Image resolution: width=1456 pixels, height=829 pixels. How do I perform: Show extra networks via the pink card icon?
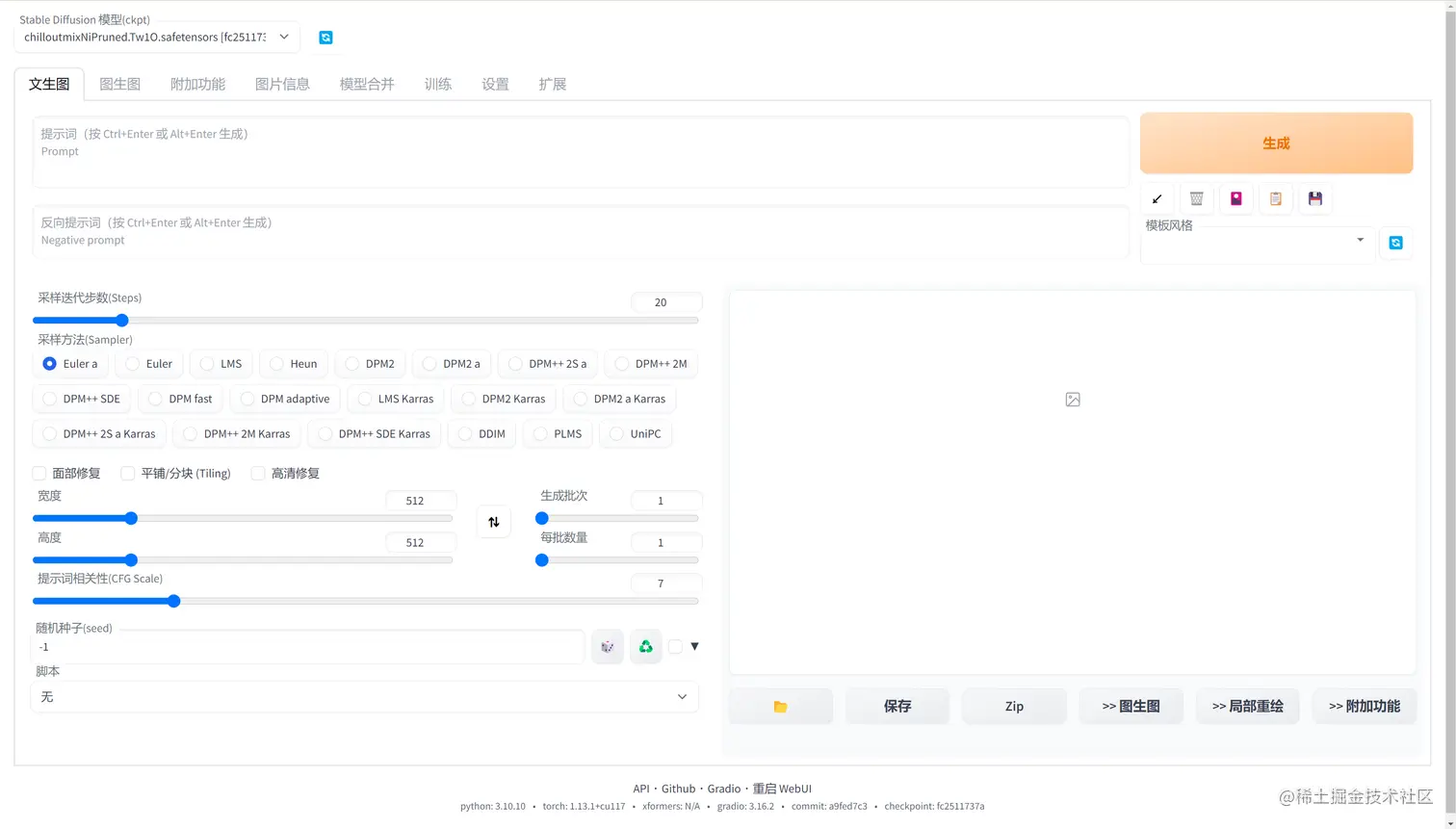point(1235,198)
